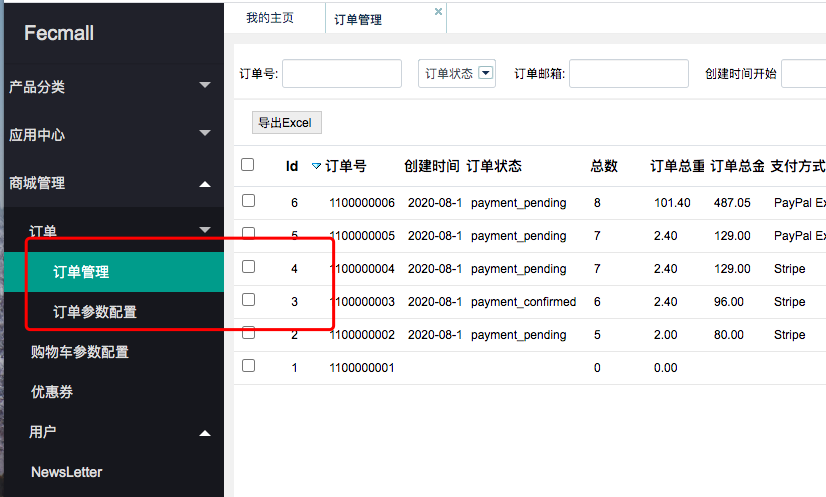
Task: Click the payment_confirmed status cell
Action: (524, 302)
